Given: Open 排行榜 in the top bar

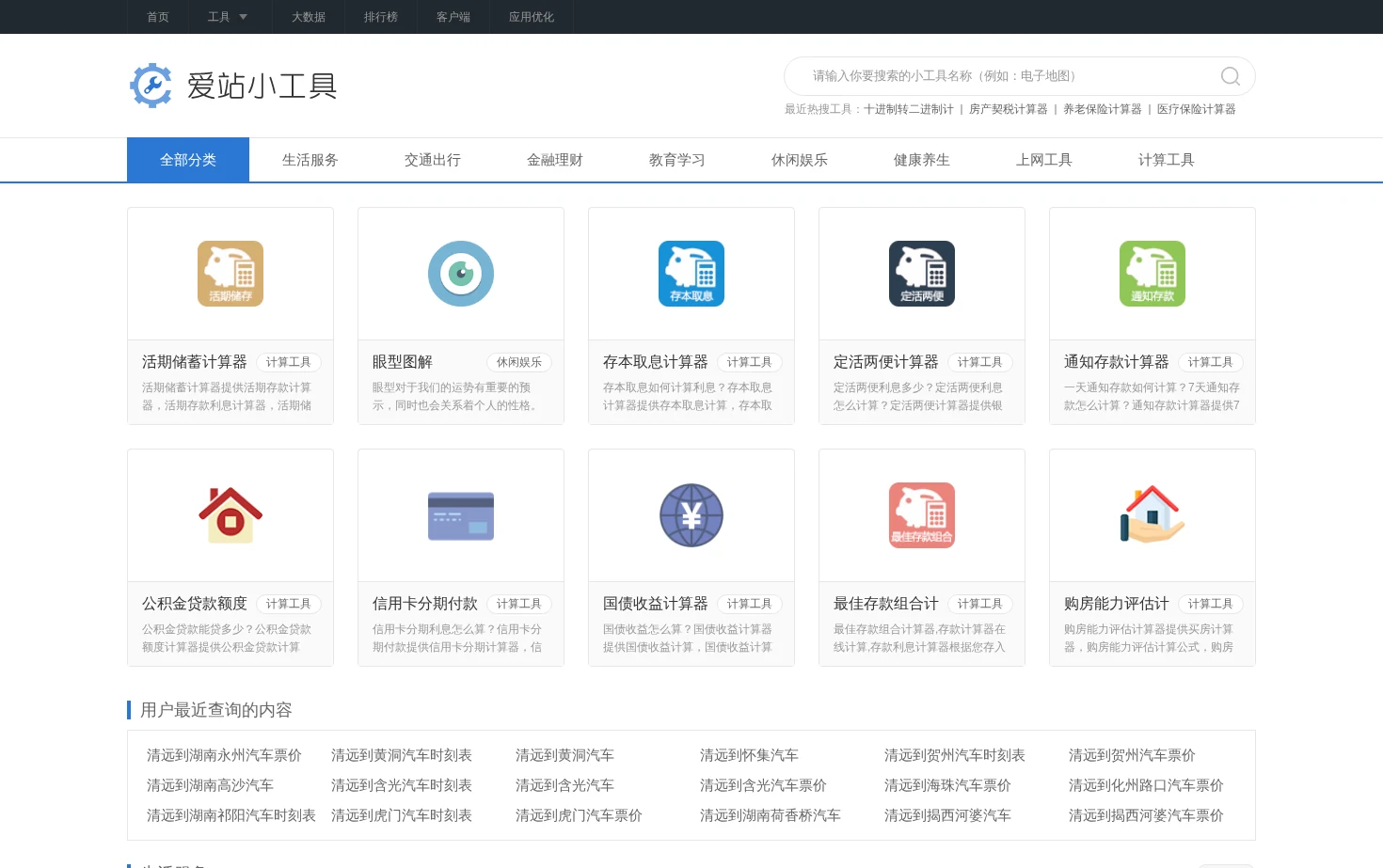Looking at the screenshot, I should (381, 17).
